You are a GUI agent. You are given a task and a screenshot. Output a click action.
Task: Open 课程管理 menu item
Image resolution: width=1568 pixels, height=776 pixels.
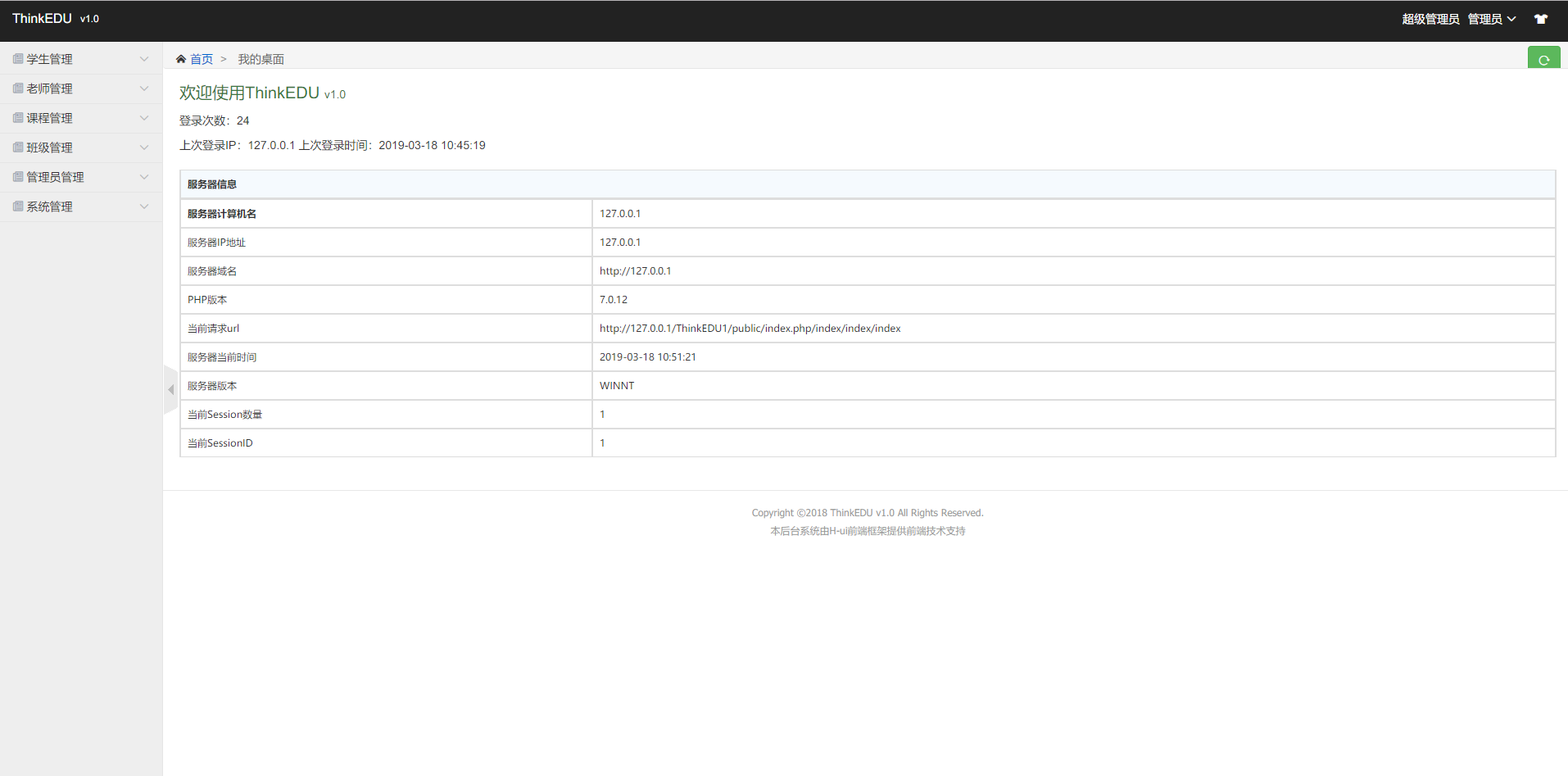[81, 118]
